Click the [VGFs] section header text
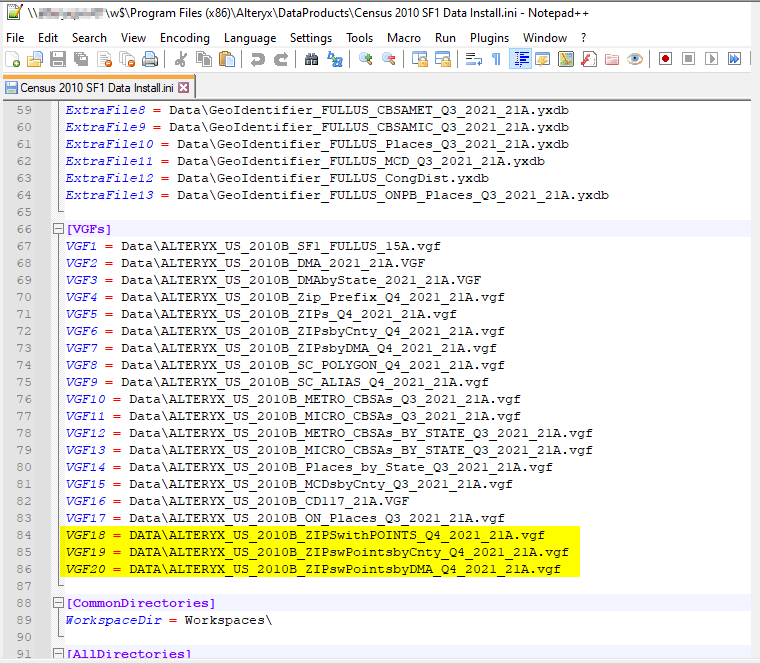 coord(89,229)
